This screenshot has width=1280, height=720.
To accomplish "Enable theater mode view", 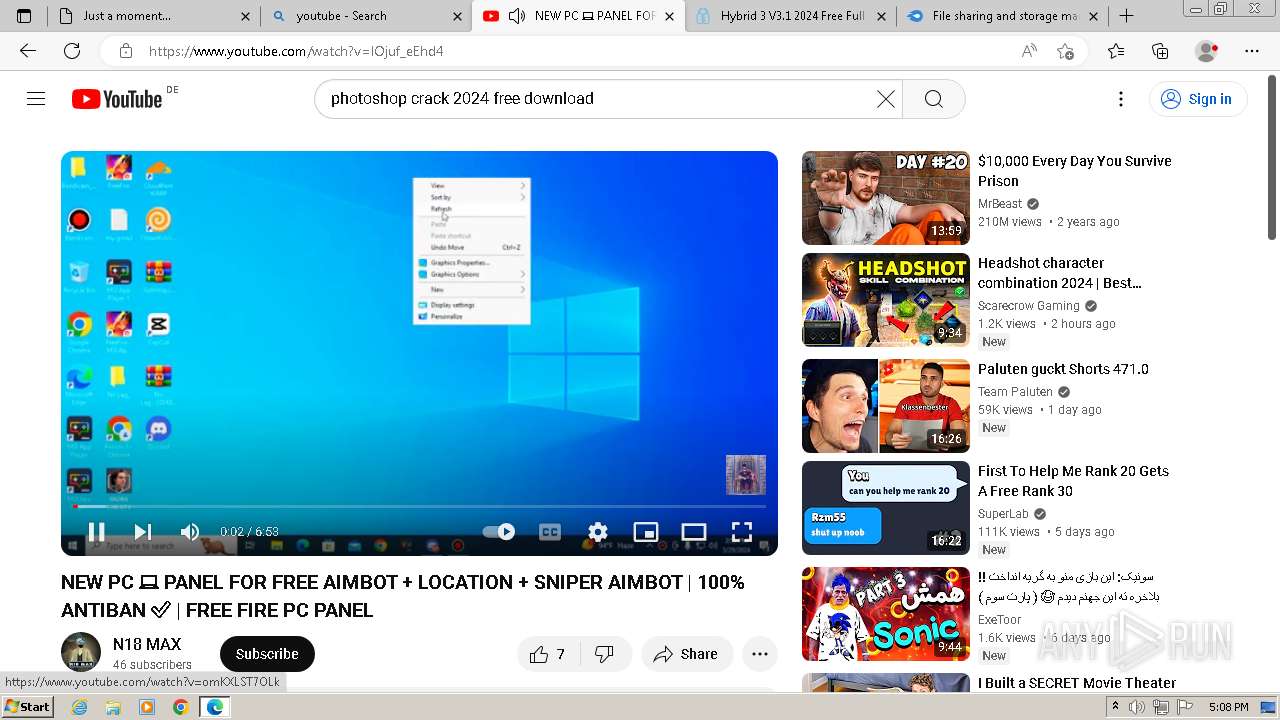I will (x=694, y=531).
